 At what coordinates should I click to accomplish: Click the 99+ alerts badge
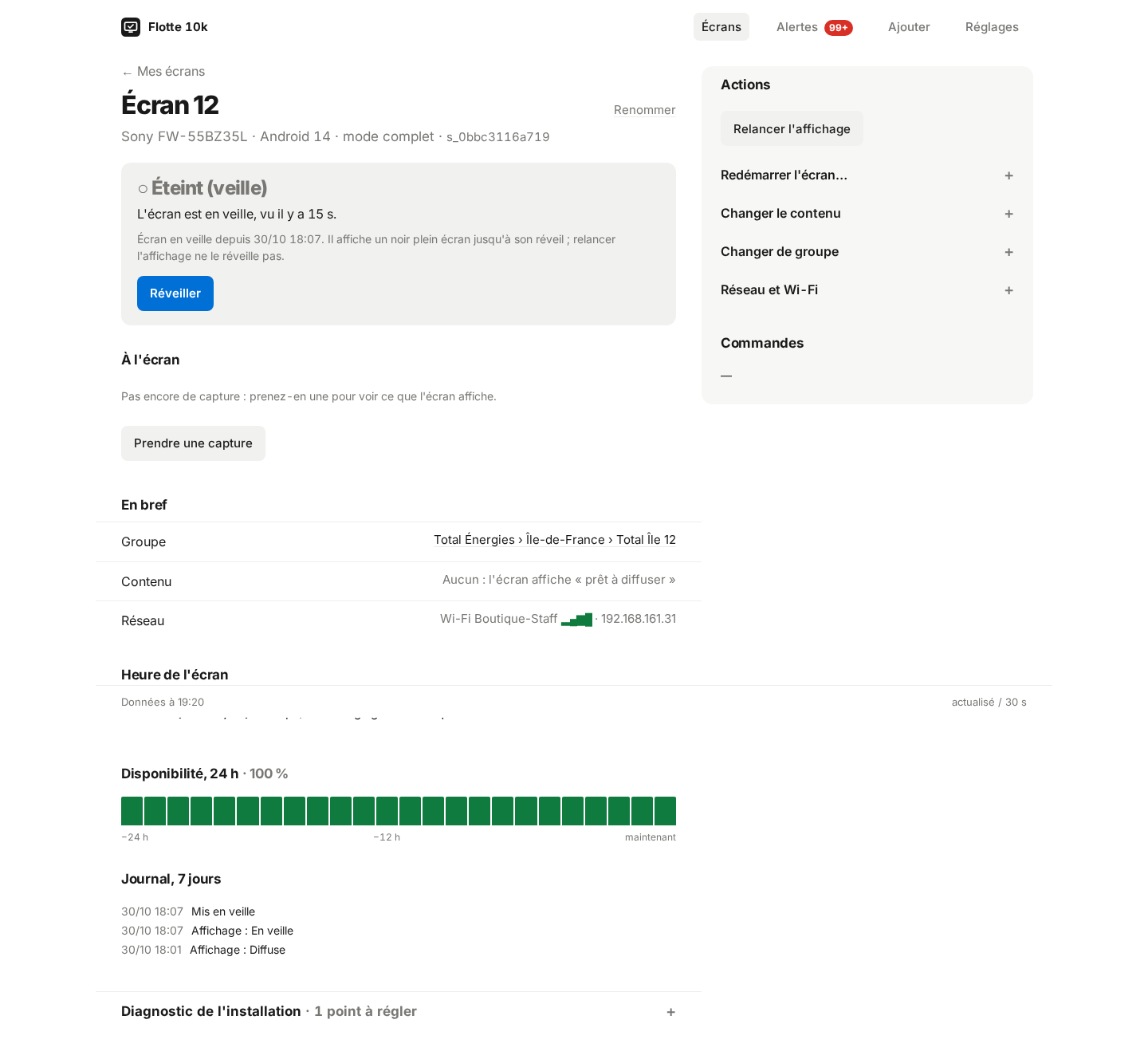839,28
